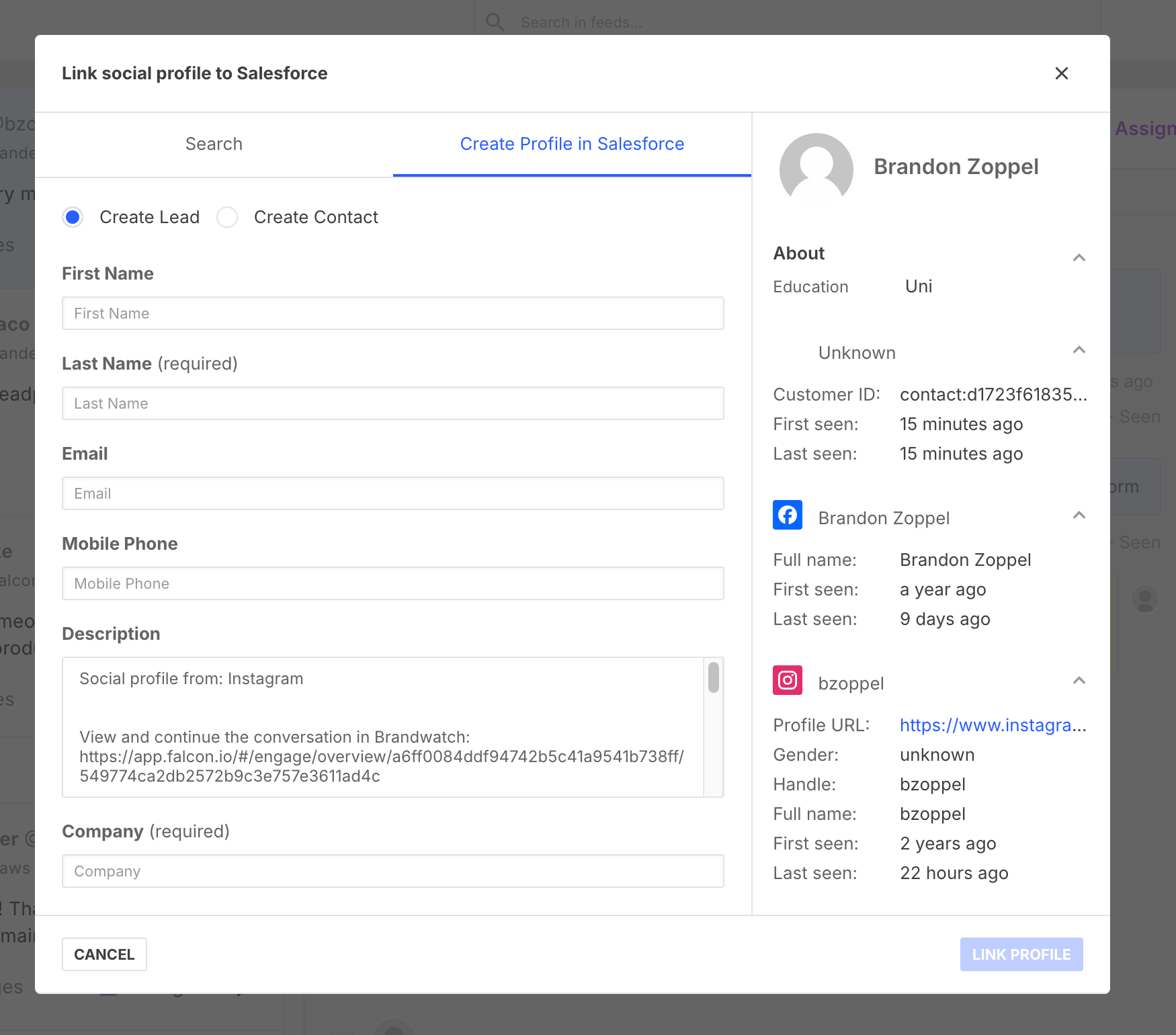Open Create Profile in Salesforce tab
The image size is (1176, 1035).
572,144
